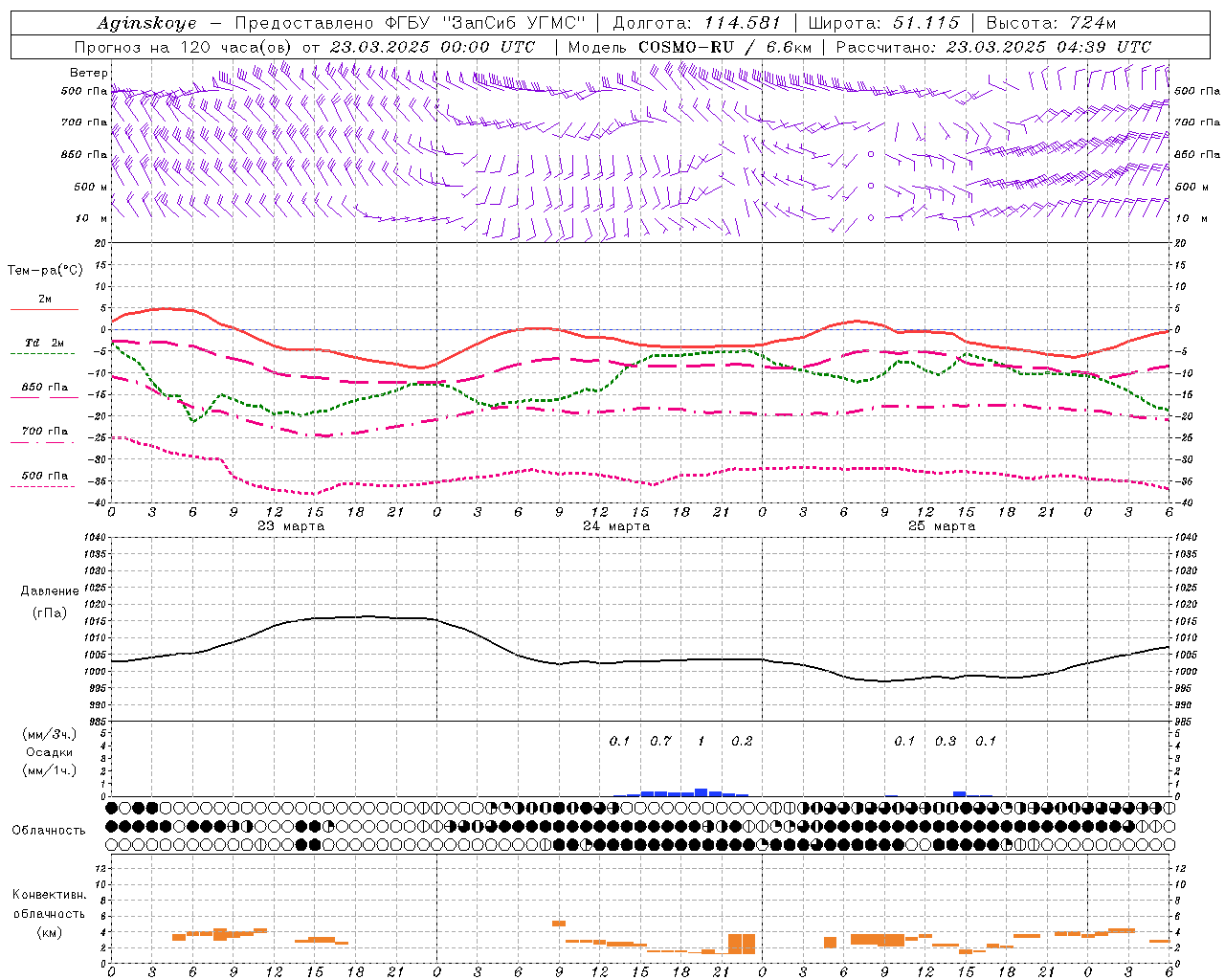Click the tallest blue precipitation bar
This screenshot has height=980, width=1225.
pyautogui.click(x=701, y=792)
